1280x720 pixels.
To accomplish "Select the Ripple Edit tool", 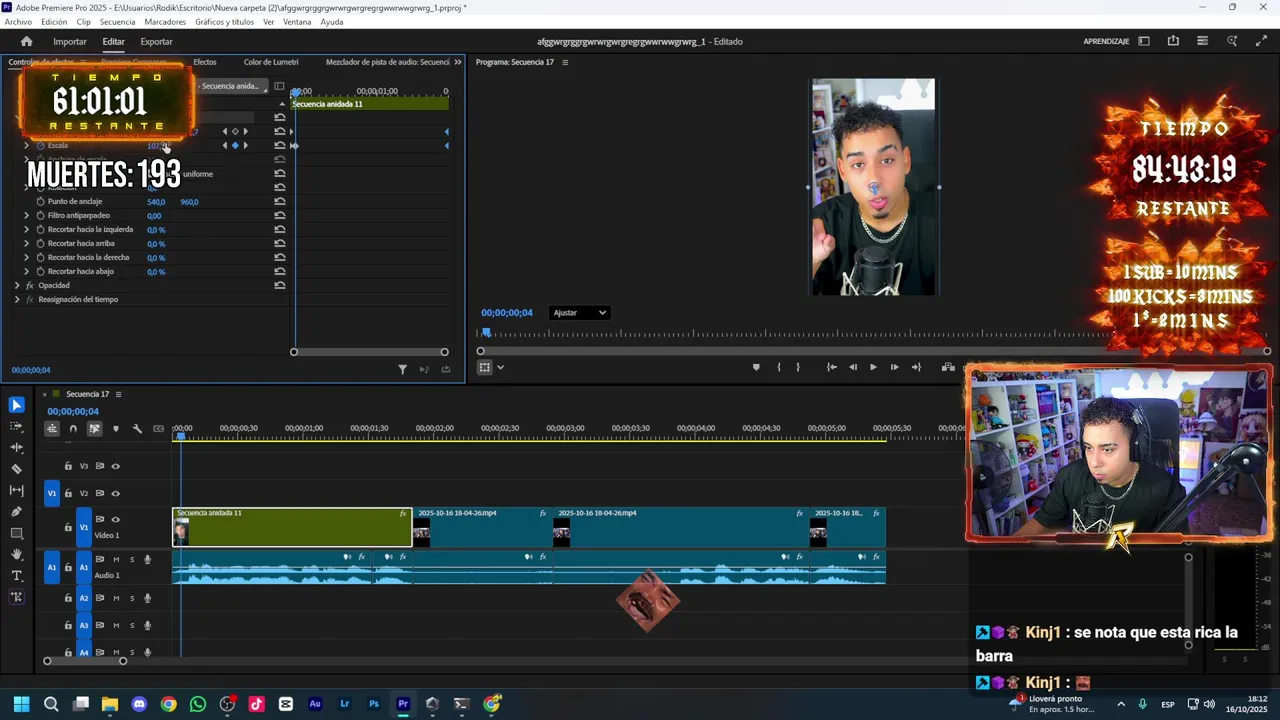I will (x=17, y=447).
